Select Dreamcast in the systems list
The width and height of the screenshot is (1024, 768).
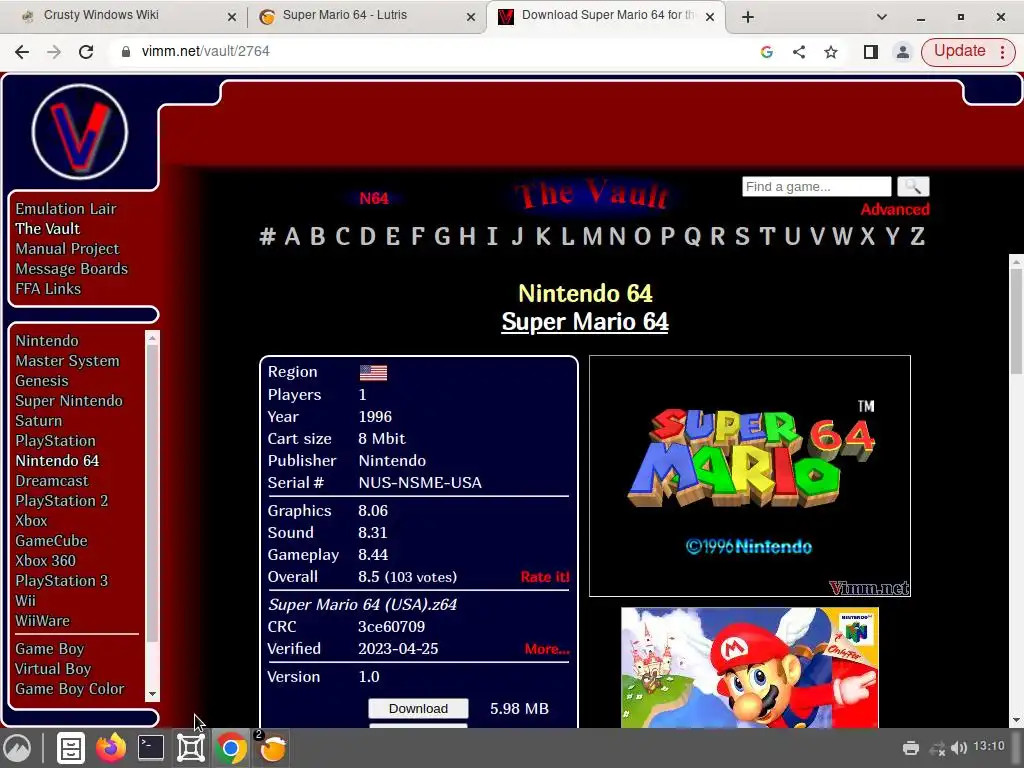tap(52, 481)
